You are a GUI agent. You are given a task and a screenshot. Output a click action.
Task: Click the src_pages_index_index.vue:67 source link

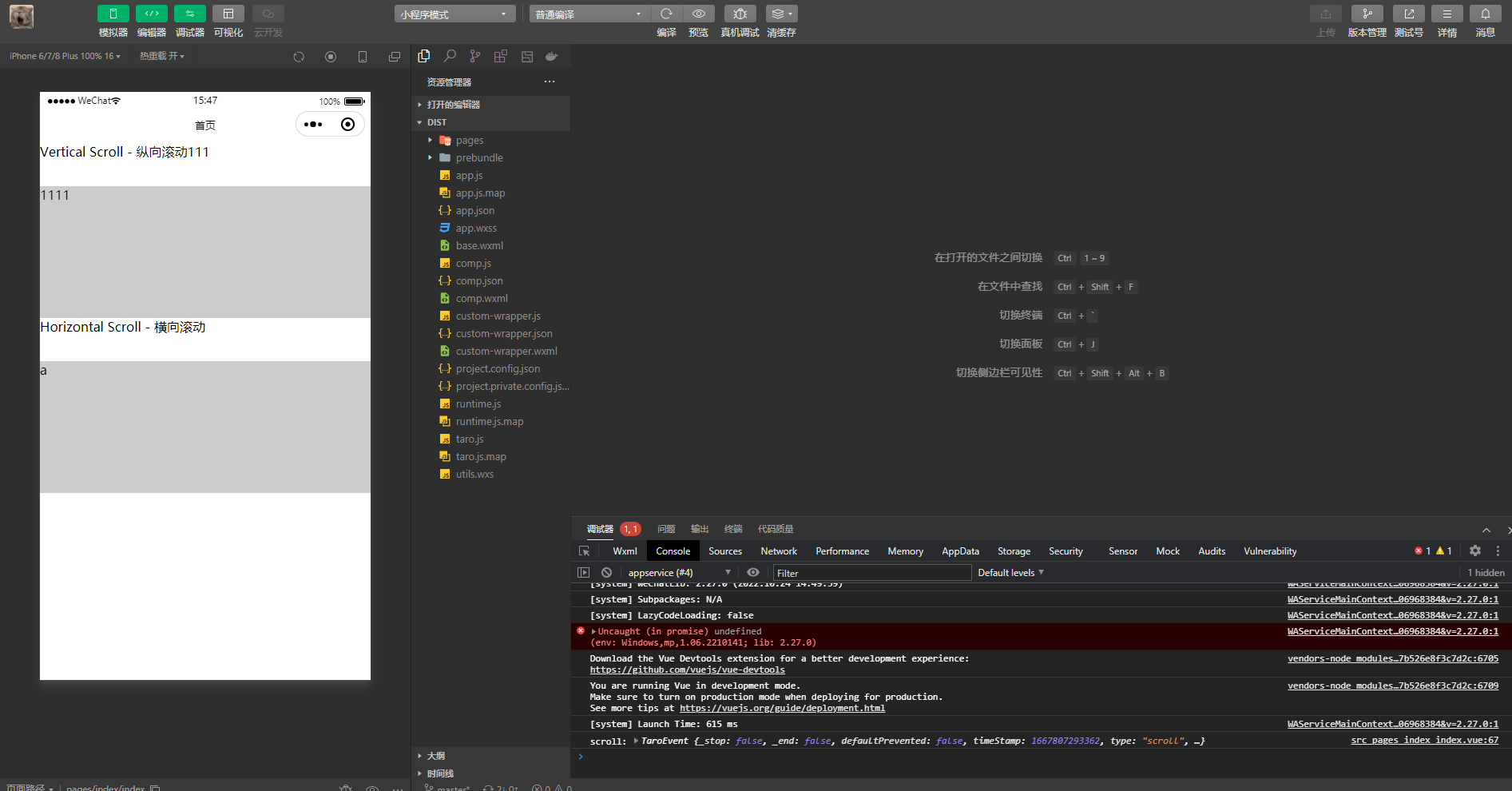click(1424, 740)
